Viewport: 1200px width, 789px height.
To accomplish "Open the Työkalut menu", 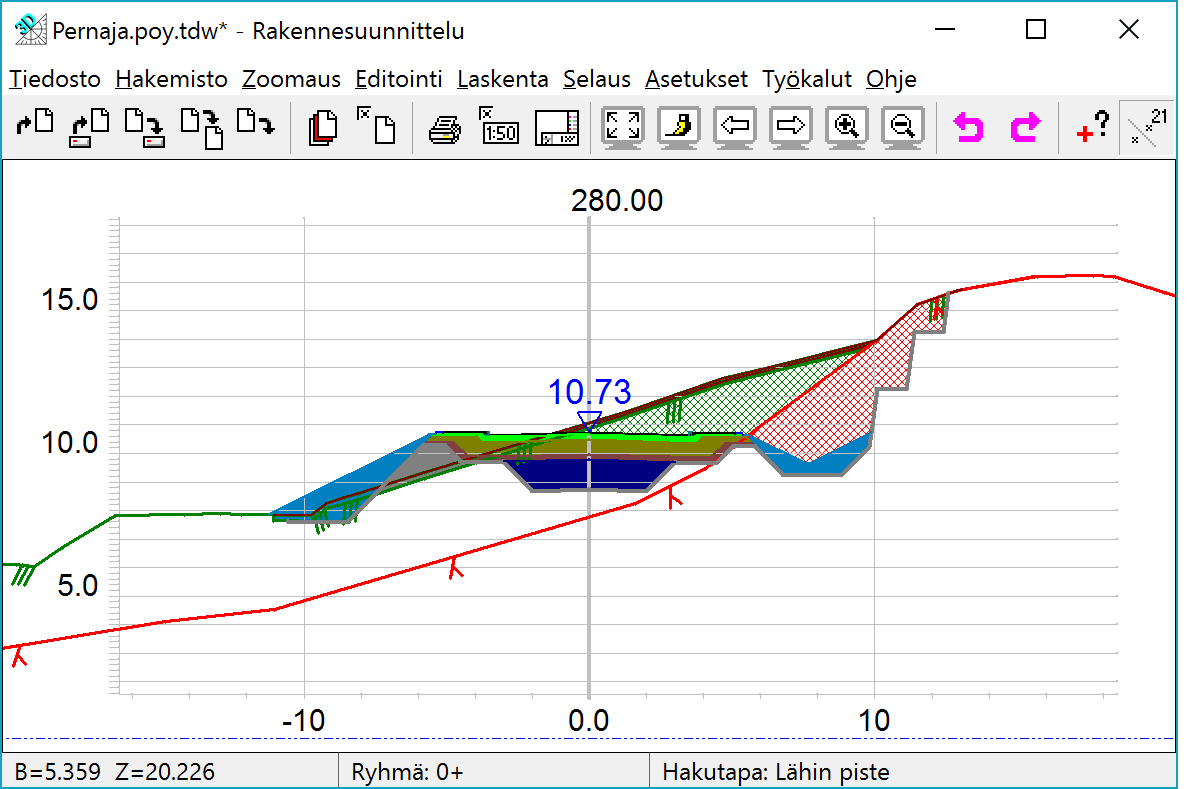I will 806,79.
